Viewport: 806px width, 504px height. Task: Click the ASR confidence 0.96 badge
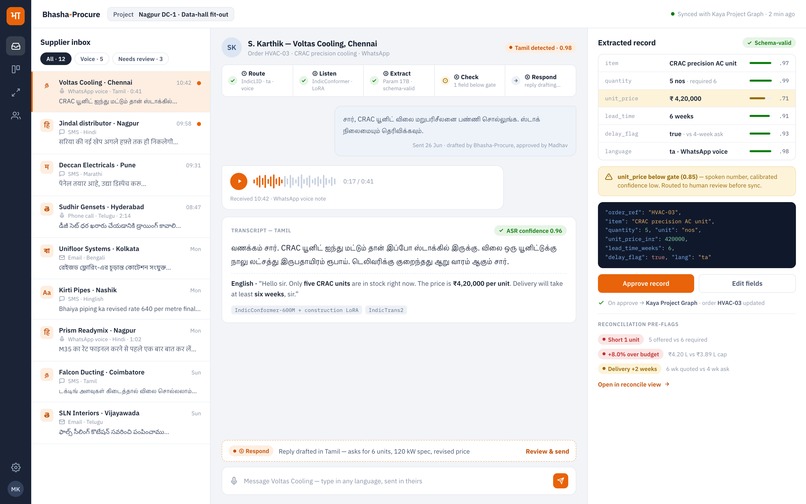coord(530,231)
